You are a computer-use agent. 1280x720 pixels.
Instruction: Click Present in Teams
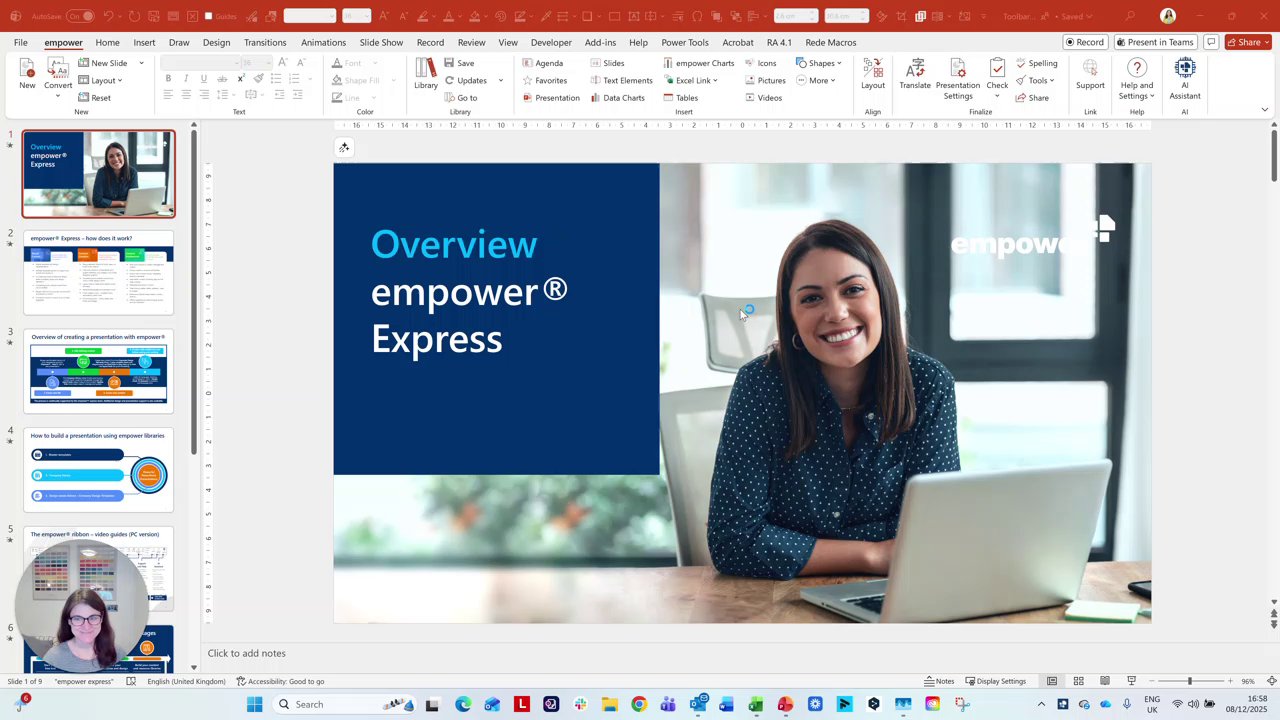[1155, 42]
